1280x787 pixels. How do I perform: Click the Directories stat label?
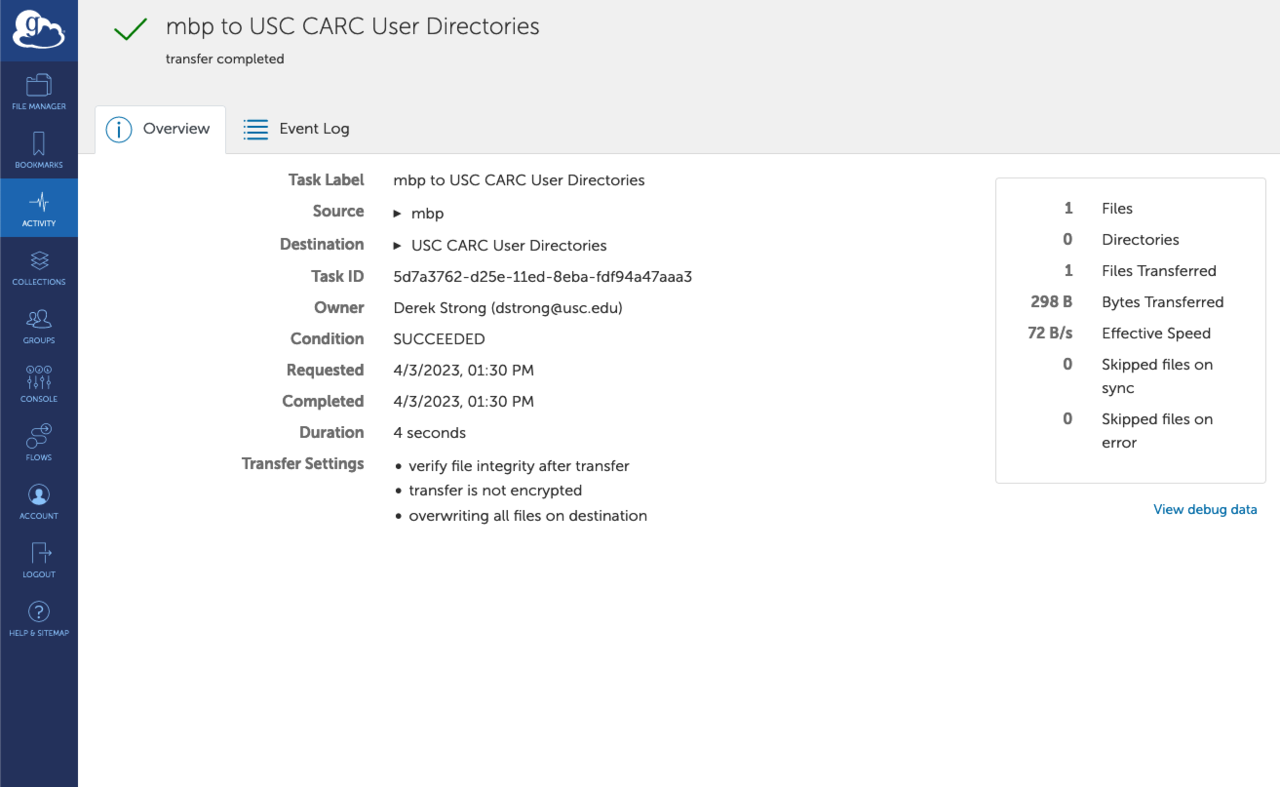click(x=1140, y=240)
